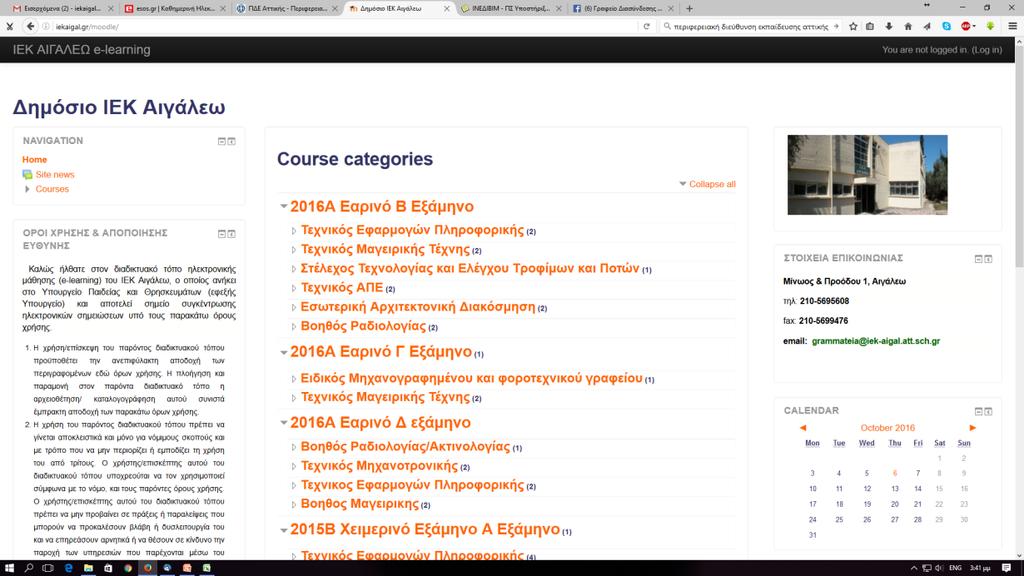Image resolution: width=1024 pixels, height=576 pixels.
Task: Open the grammateia@iek-aigal.att.sch.gr email link
Action: 876,341
